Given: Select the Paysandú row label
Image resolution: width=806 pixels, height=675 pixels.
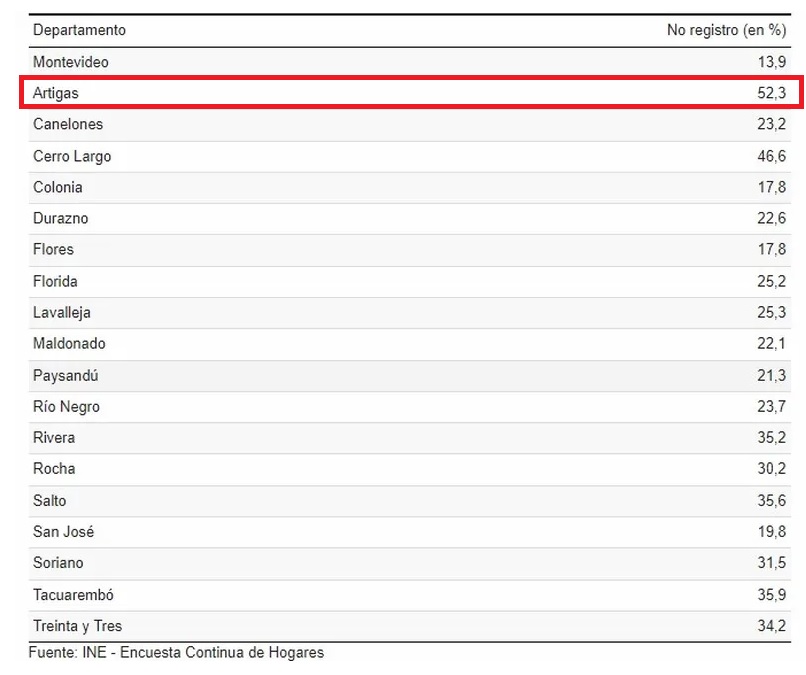Looking at the screenshot, I should coord(65,375).
